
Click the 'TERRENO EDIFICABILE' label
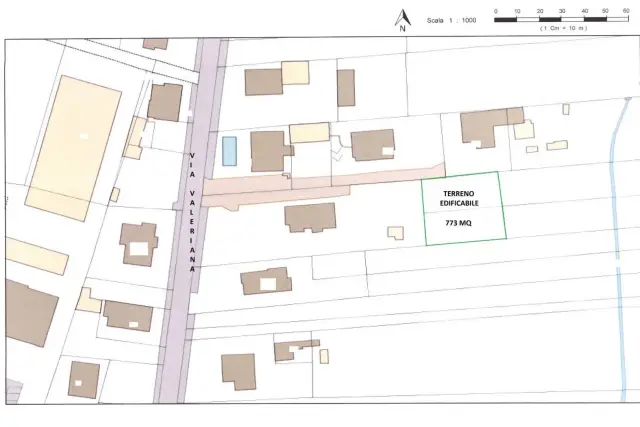point(459,198)
